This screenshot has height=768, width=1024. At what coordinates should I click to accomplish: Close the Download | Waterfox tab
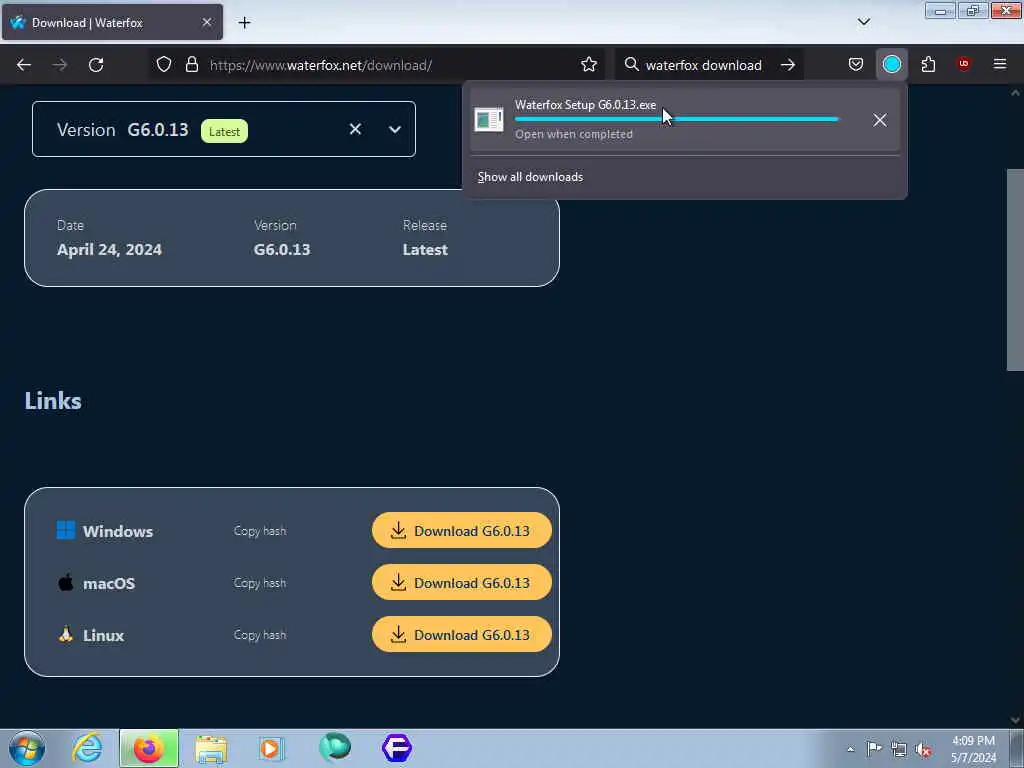tap(207, 22)
